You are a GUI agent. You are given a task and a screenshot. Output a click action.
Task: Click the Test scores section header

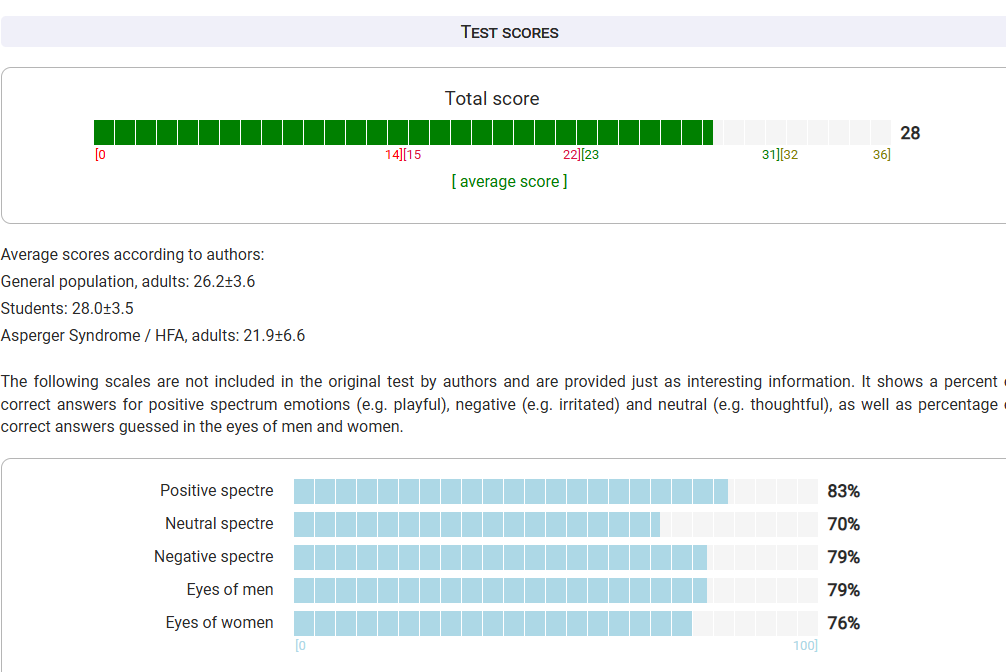(509, 32)
